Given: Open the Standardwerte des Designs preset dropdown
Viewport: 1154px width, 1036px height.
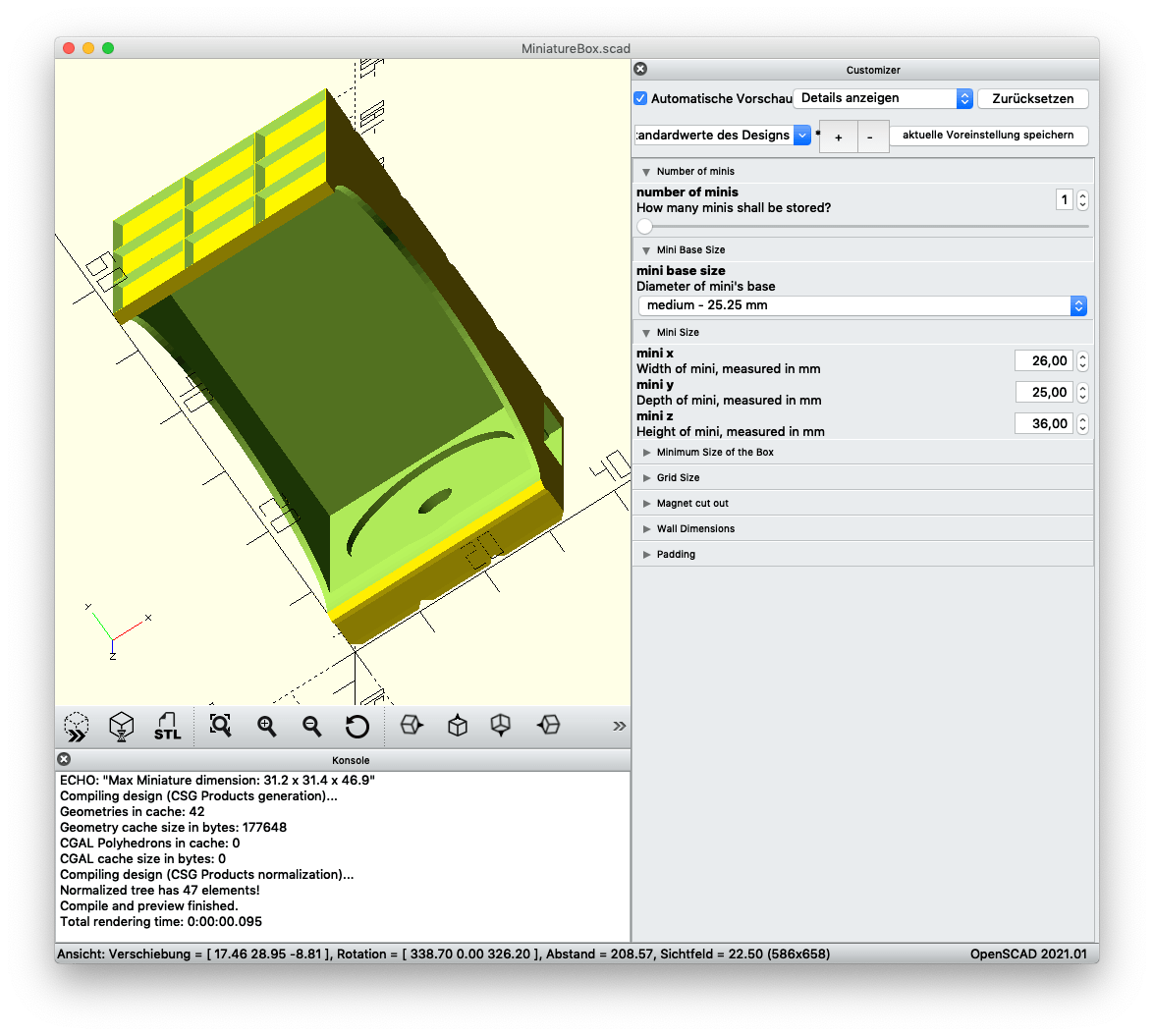Looking at the screenshot, I should click(x=723, y=136).
